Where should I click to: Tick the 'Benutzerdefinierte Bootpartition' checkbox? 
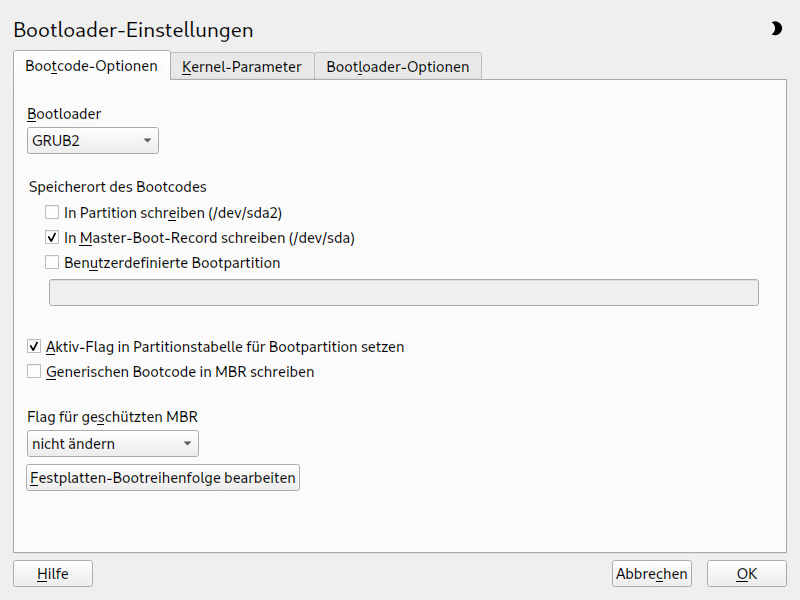point(52,263)
